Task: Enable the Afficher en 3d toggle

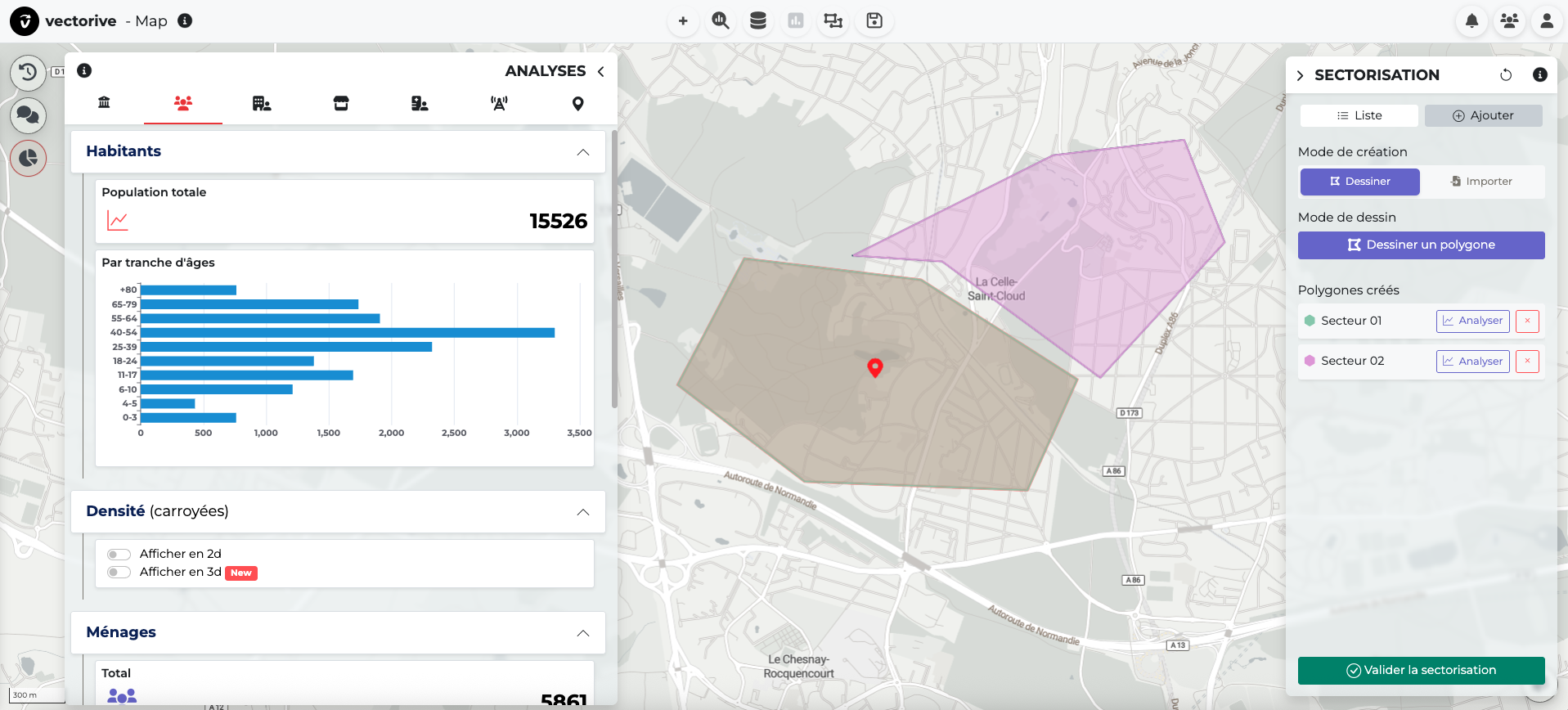Action: pyautogui.click(x=119, y=573)
